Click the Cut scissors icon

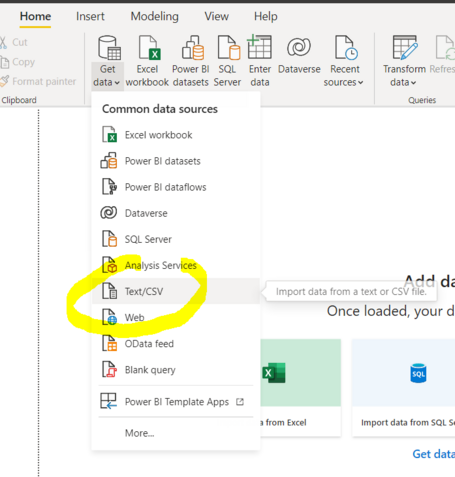click(x=3, y=42)
